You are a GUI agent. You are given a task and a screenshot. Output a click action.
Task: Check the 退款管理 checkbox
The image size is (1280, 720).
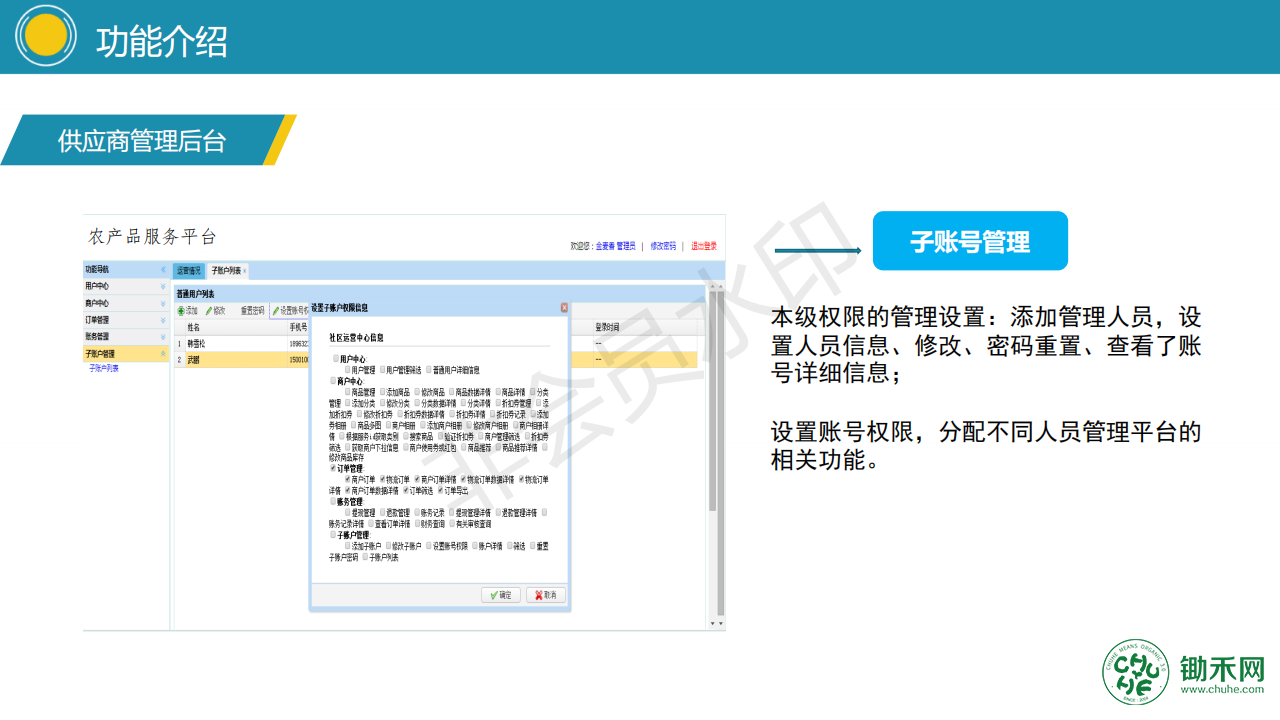click(x=383, y=512)
